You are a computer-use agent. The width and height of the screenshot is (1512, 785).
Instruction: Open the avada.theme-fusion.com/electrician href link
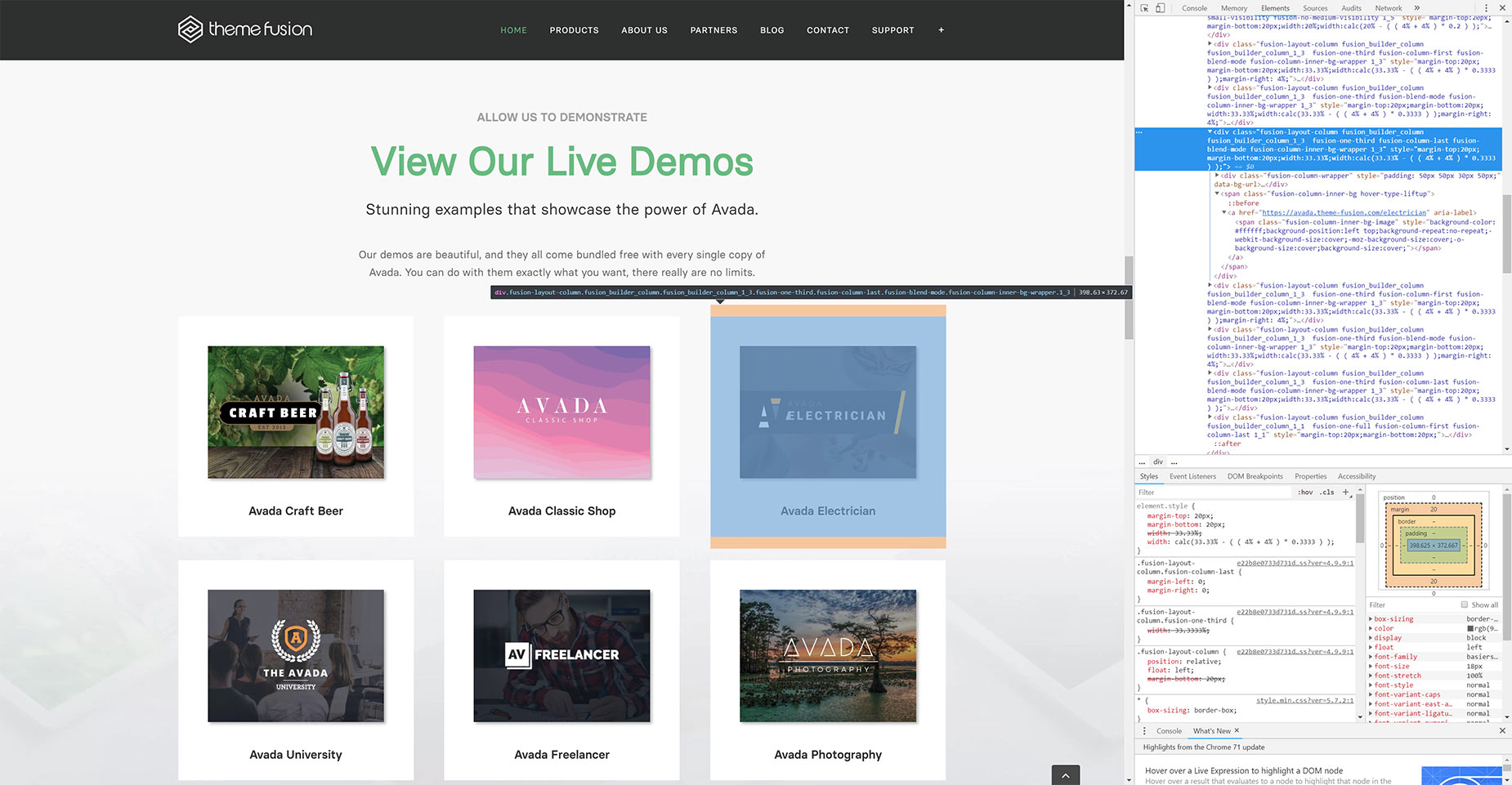pyautogui.click(x=1344, y=212)
